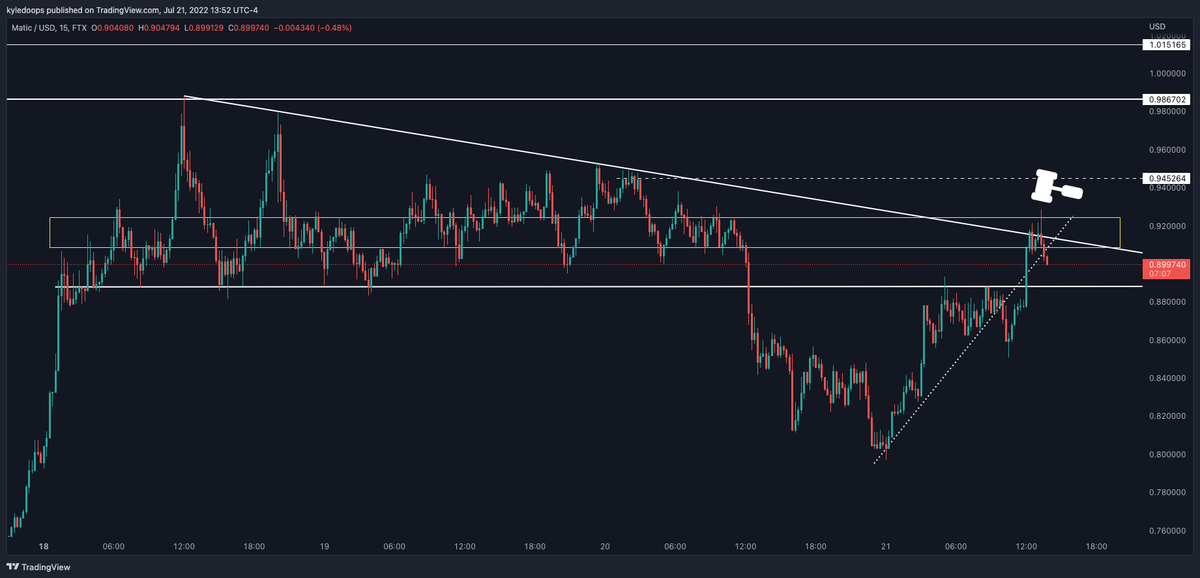The height and width of the screenshot is (578, 1200).
Task: Select the white dotted ascending trendline
Action: tap(975, 338)
